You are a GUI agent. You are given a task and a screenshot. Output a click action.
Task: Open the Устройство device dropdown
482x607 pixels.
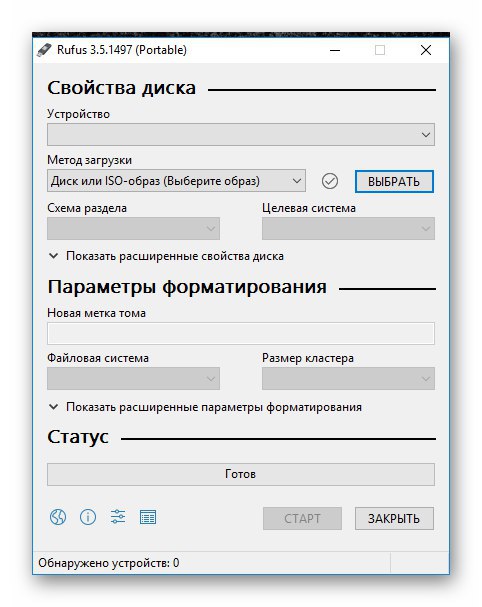tap(241, 135)
